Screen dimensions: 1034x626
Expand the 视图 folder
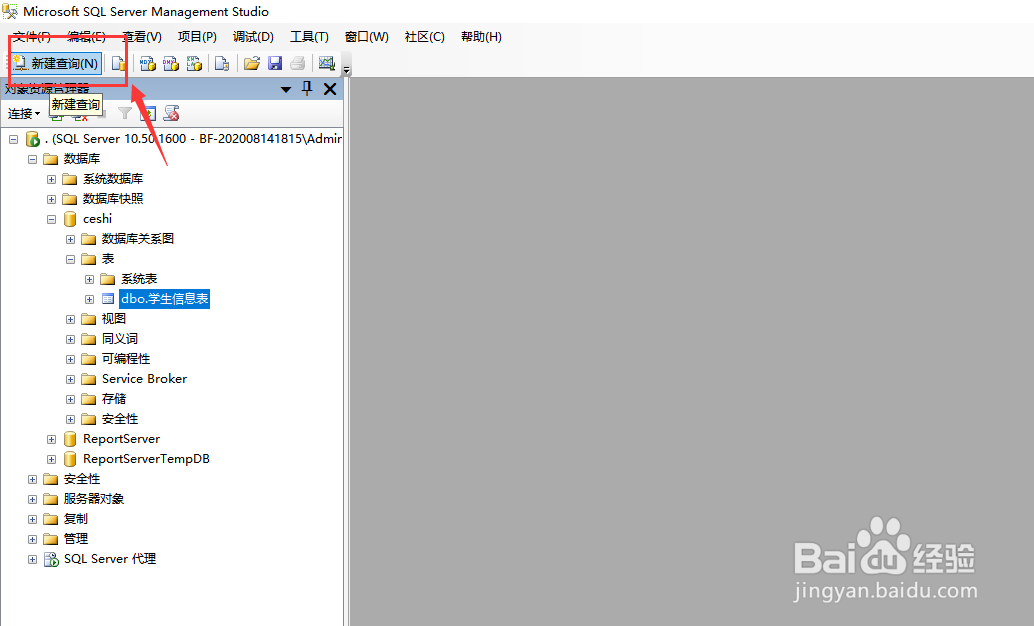tap(71, 319)
